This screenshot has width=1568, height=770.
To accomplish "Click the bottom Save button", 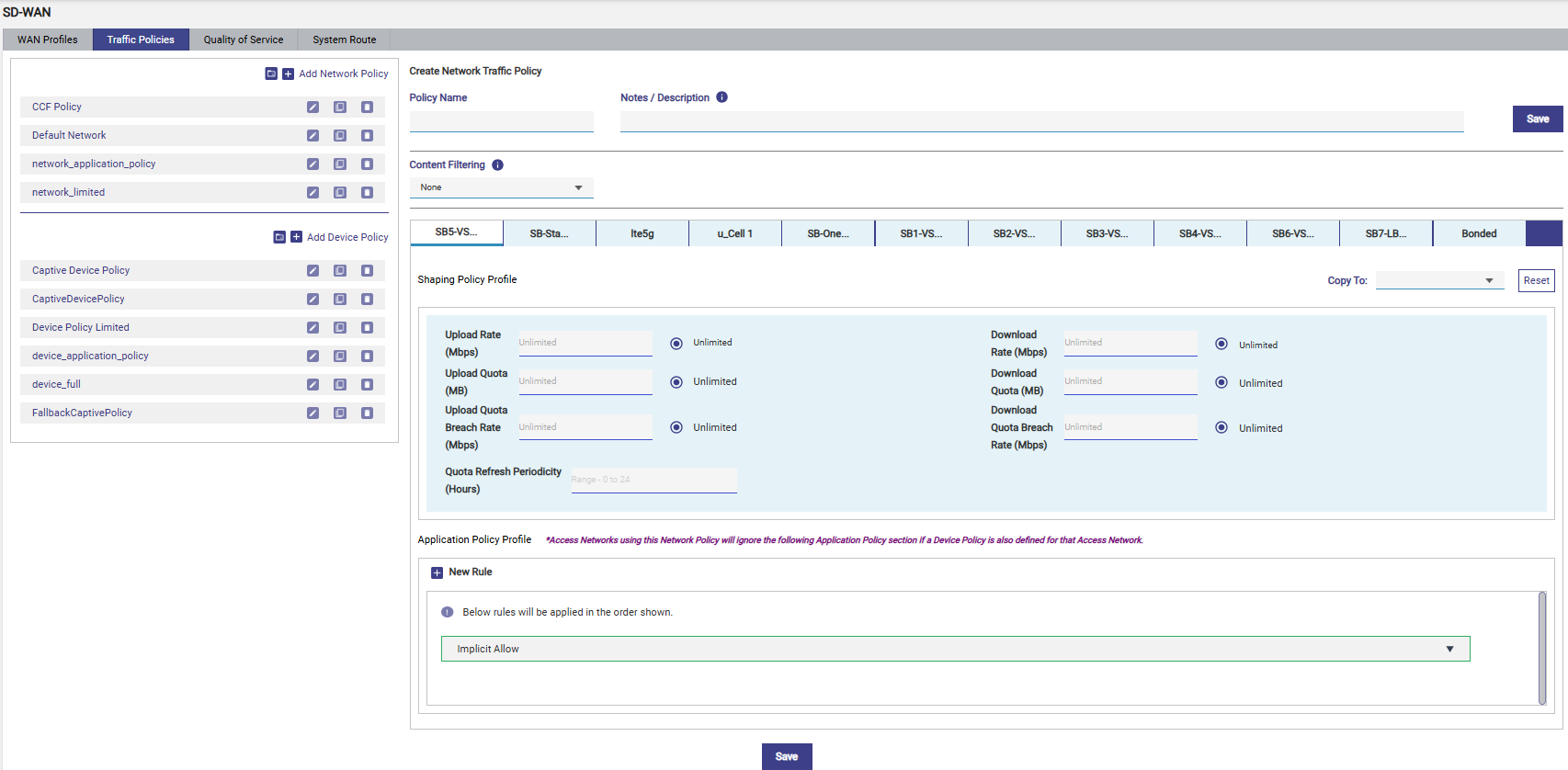I will click(787, 756).
